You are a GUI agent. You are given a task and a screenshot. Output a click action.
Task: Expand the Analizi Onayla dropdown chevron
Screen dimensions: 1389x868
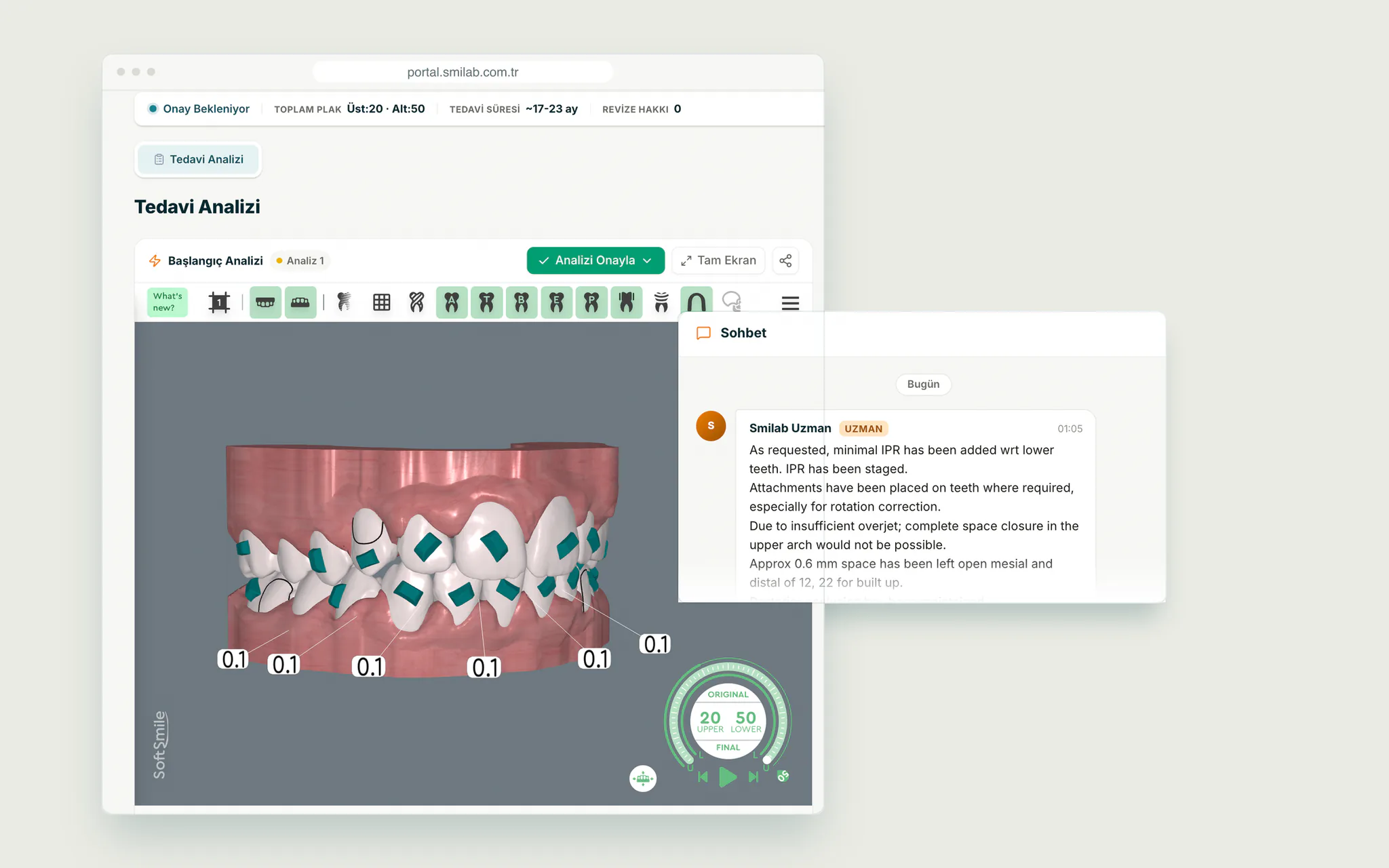tap(648, 260)
